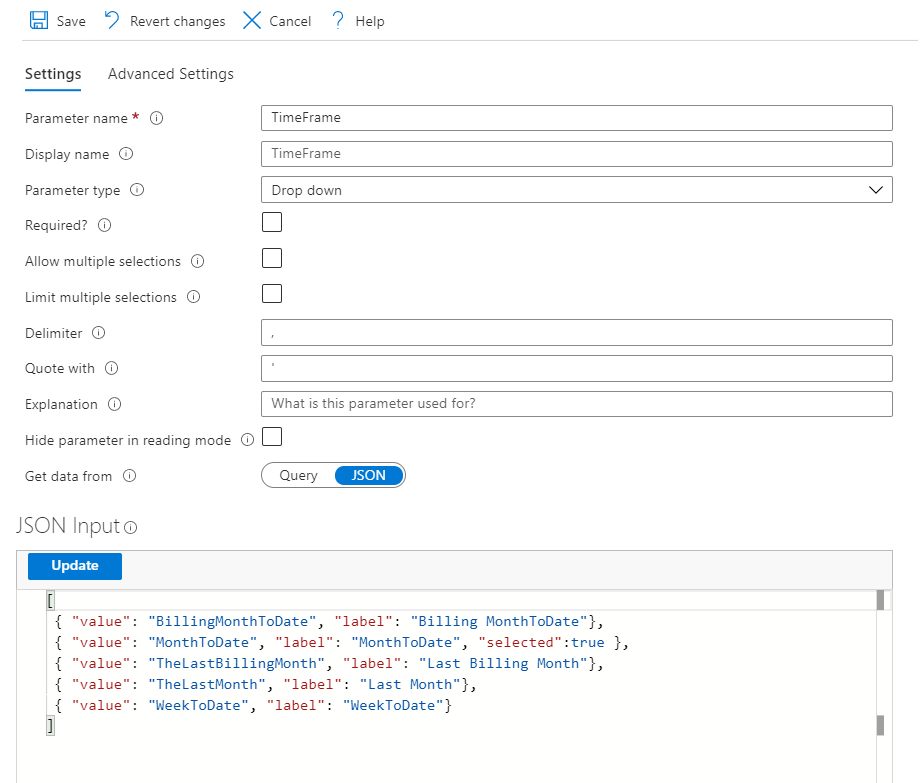The image size is (921, 783).
Task: Click the blue Update button
Action: 75,566
